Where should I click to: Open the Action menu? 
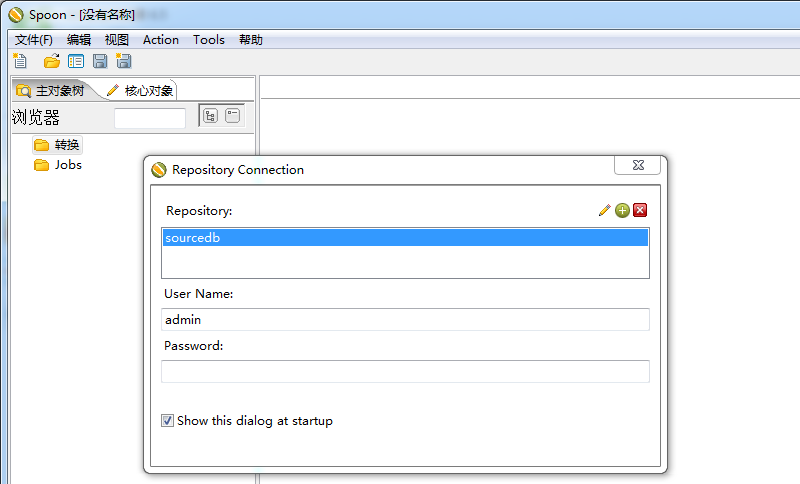(x=161, y=40)
